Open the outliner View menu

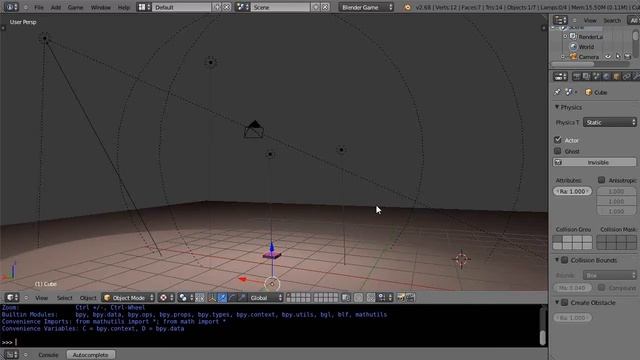coord(590,20)
